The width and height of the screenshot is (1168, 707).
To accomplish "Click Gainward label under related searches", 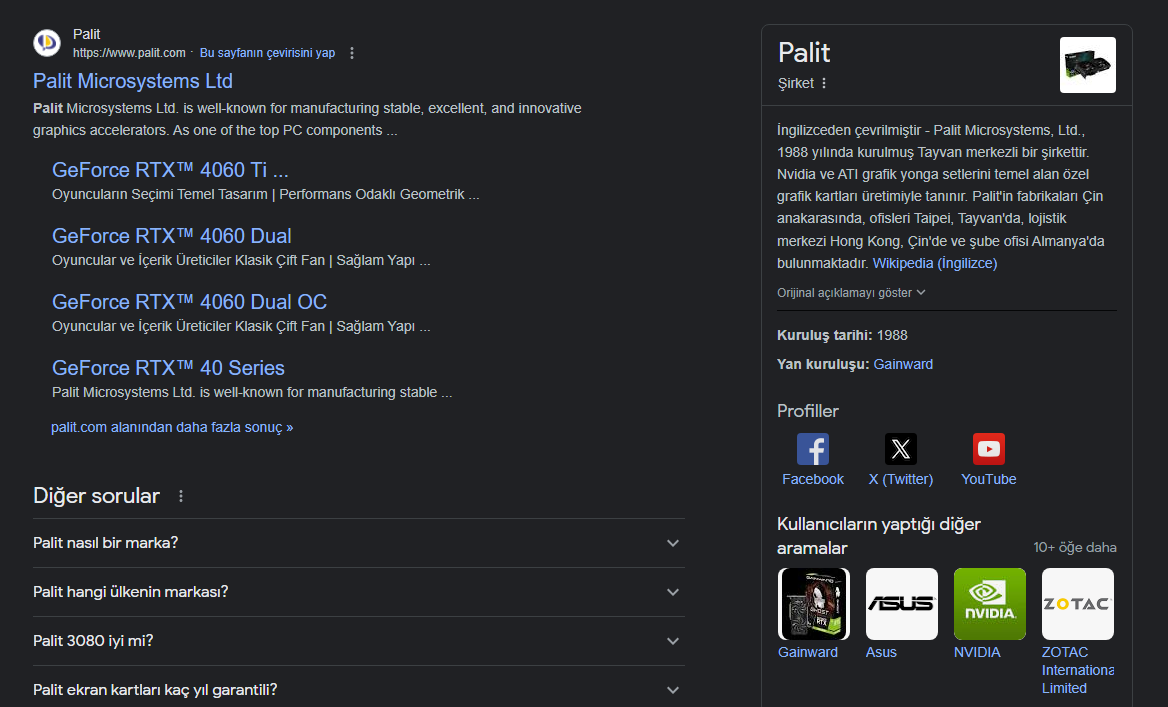I will click(x=807, y=652).
